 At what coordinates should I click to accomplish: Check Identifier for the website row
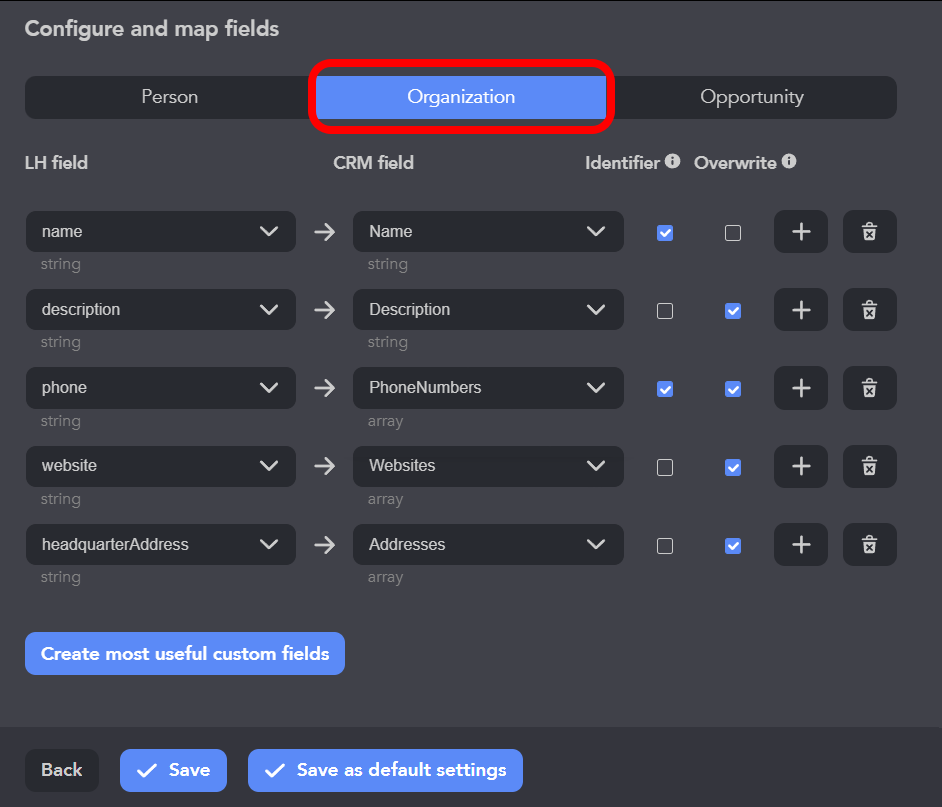tap(665, 467)
